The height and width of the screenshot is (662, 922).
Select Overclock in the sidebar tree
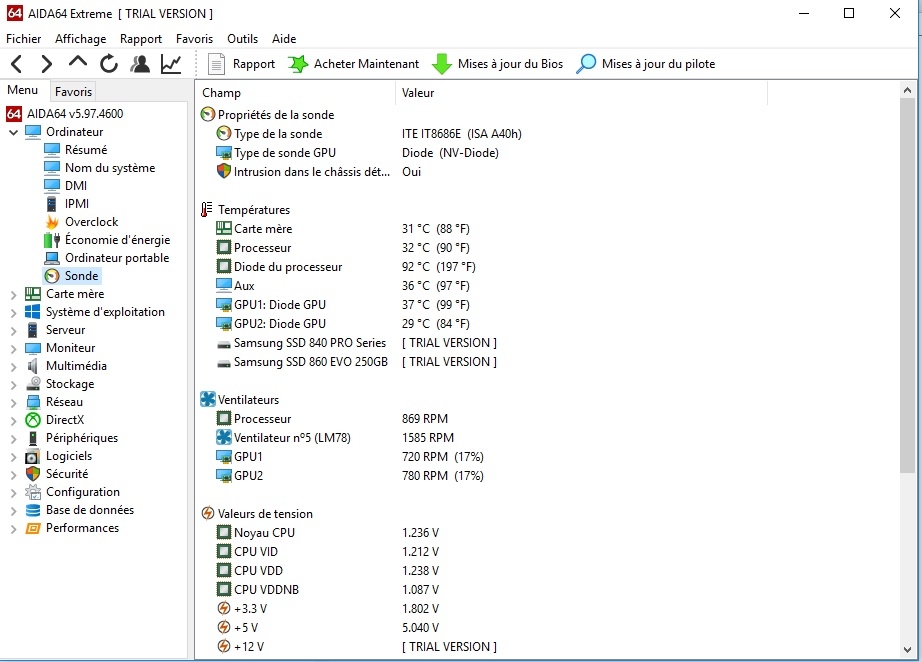(x=91, y=222)
